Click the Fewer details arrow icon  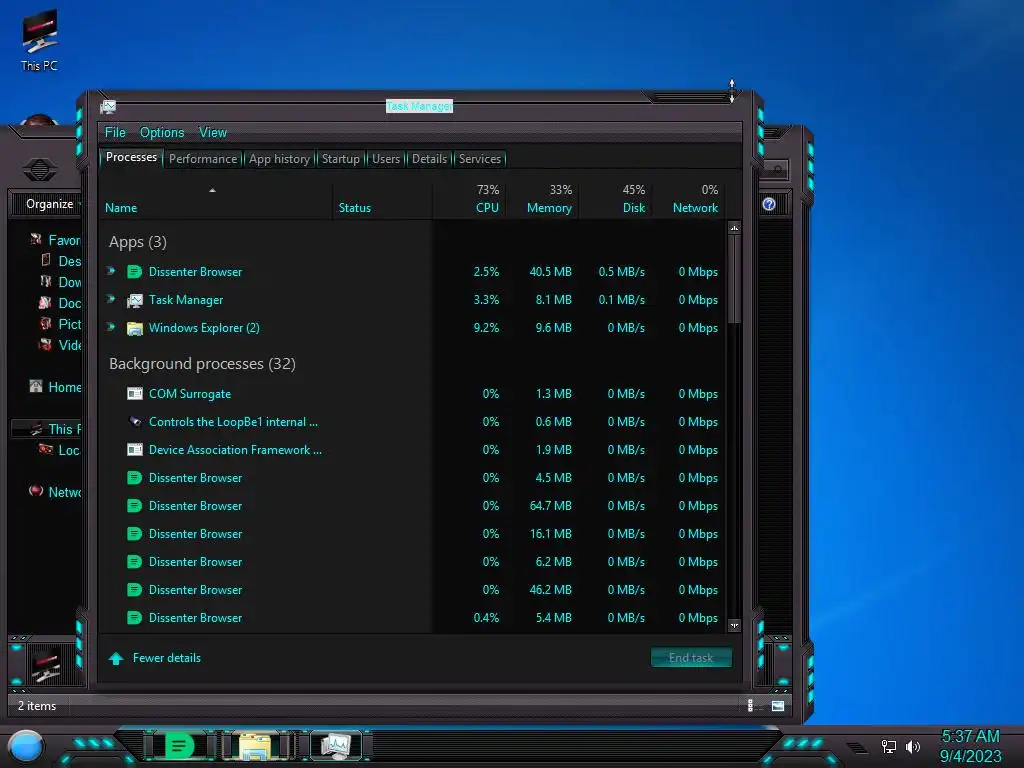(x=116, y=658)
